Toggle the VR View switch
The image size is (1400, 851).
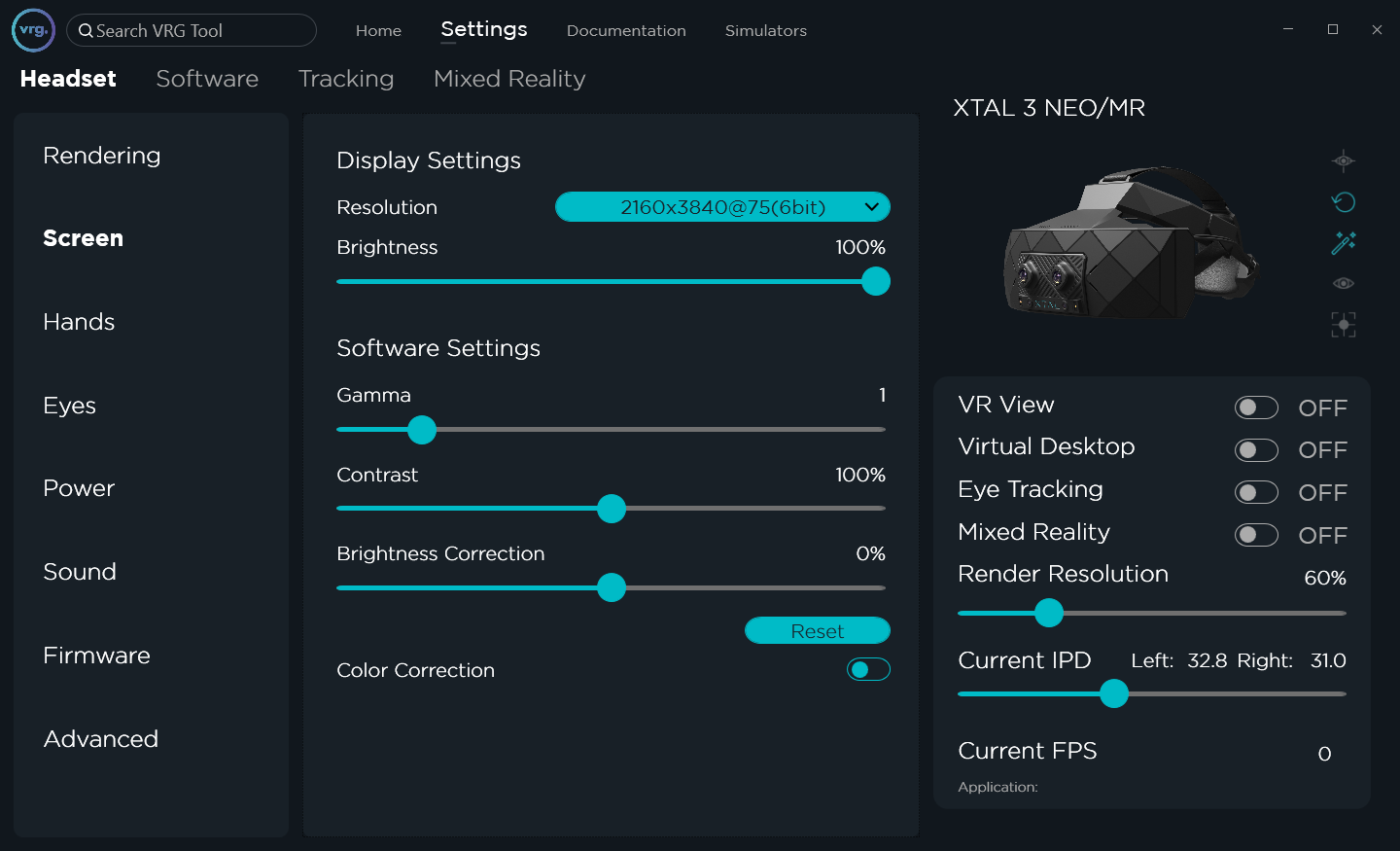(1256, 408)
